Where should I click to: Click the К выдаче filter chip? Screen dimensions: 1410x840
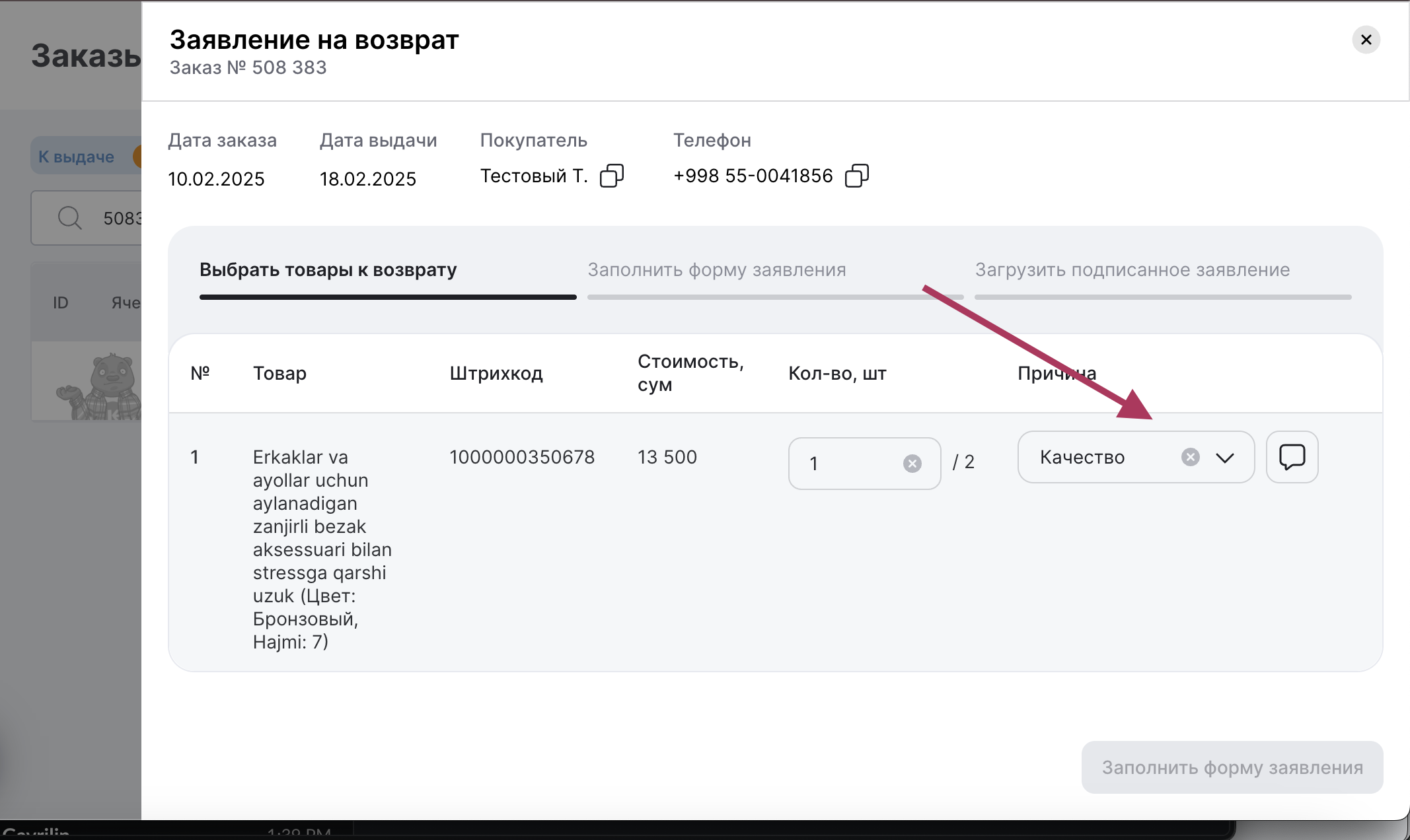click(77, 157)
